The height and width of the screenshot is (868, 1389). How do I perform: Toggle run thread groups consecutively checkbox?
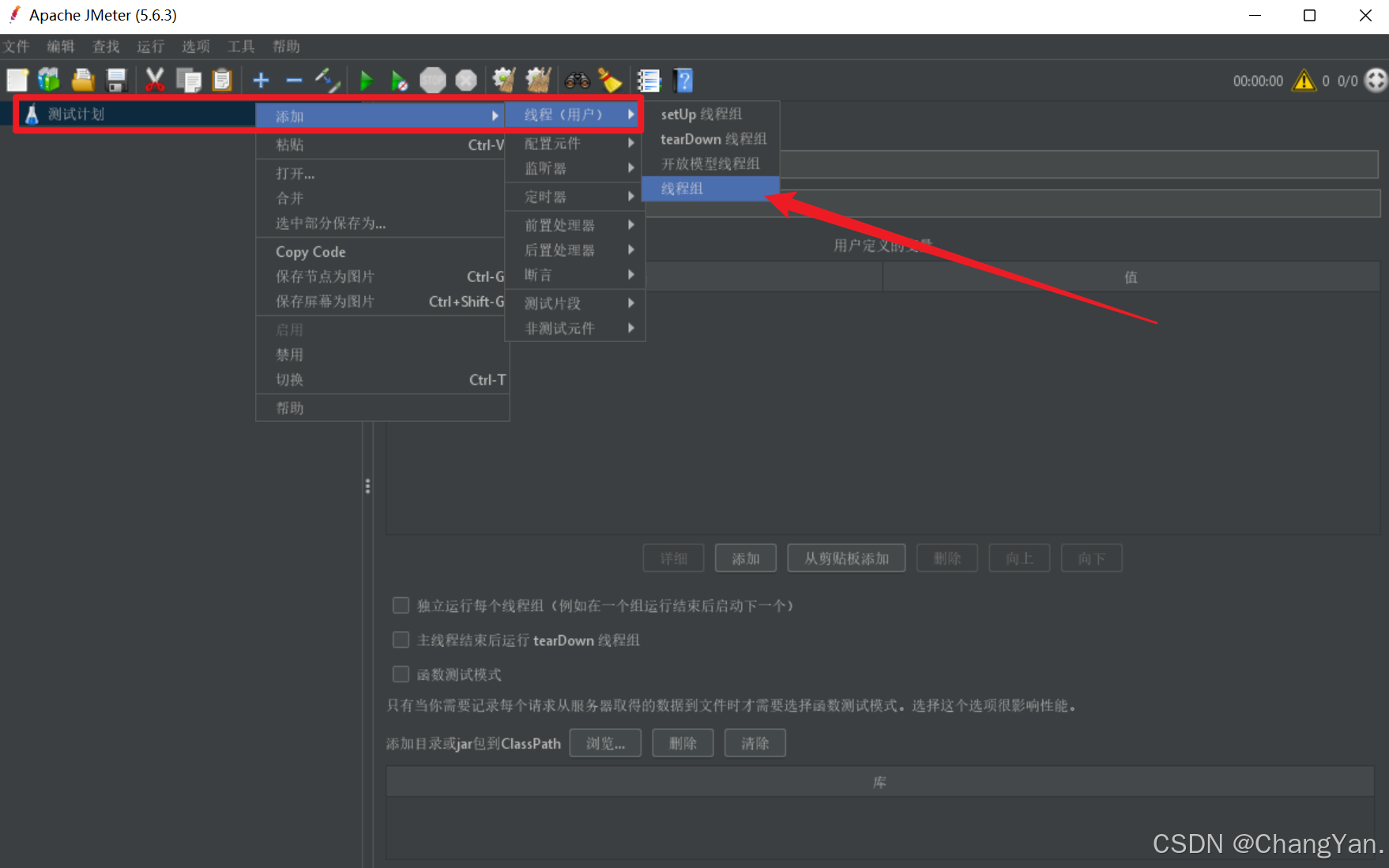point(401,606)
